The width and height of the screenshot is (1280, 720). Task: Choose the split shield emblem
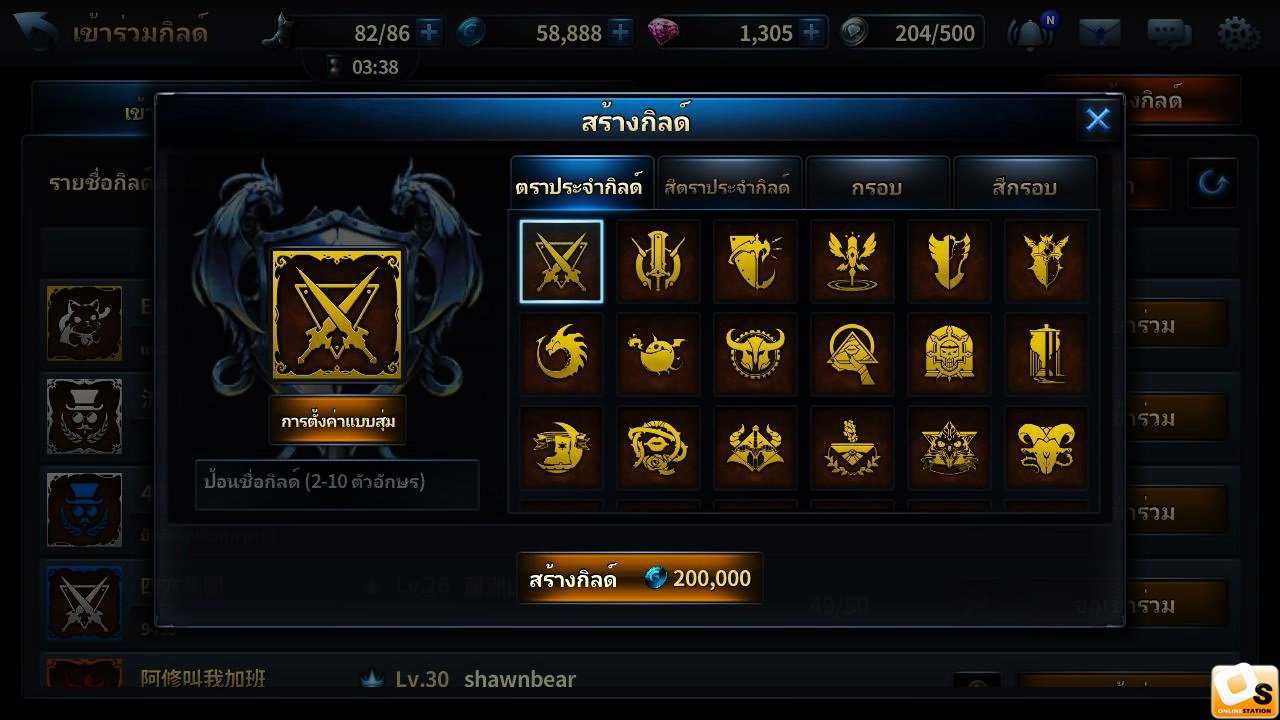(949, 261)
